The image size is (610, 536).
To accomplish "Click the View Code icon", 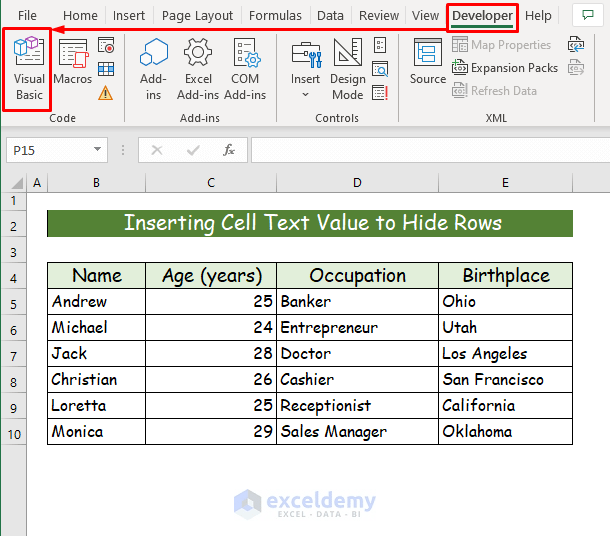I will pos(380,69).
